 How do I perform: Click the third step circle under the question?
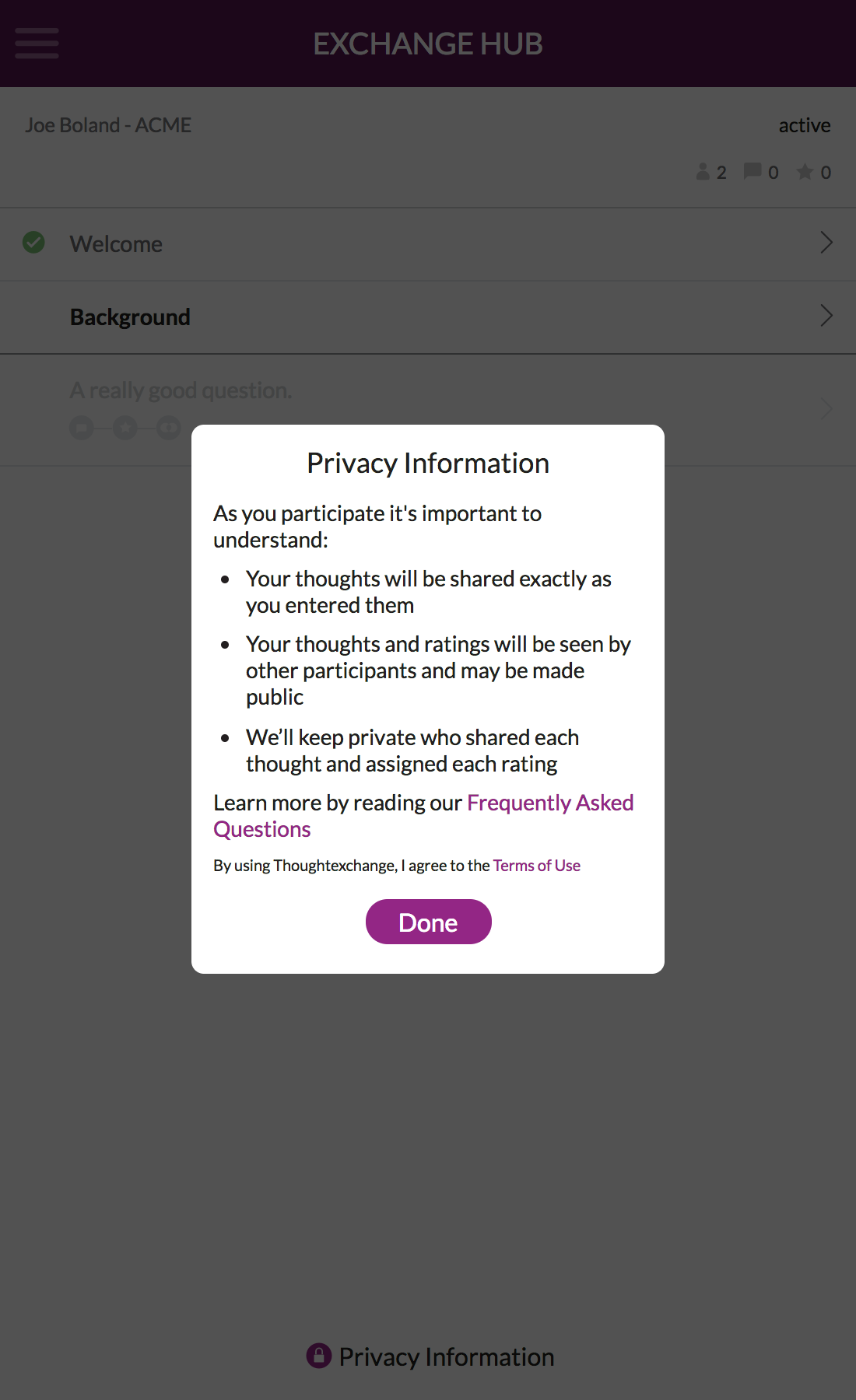[169, 427]
